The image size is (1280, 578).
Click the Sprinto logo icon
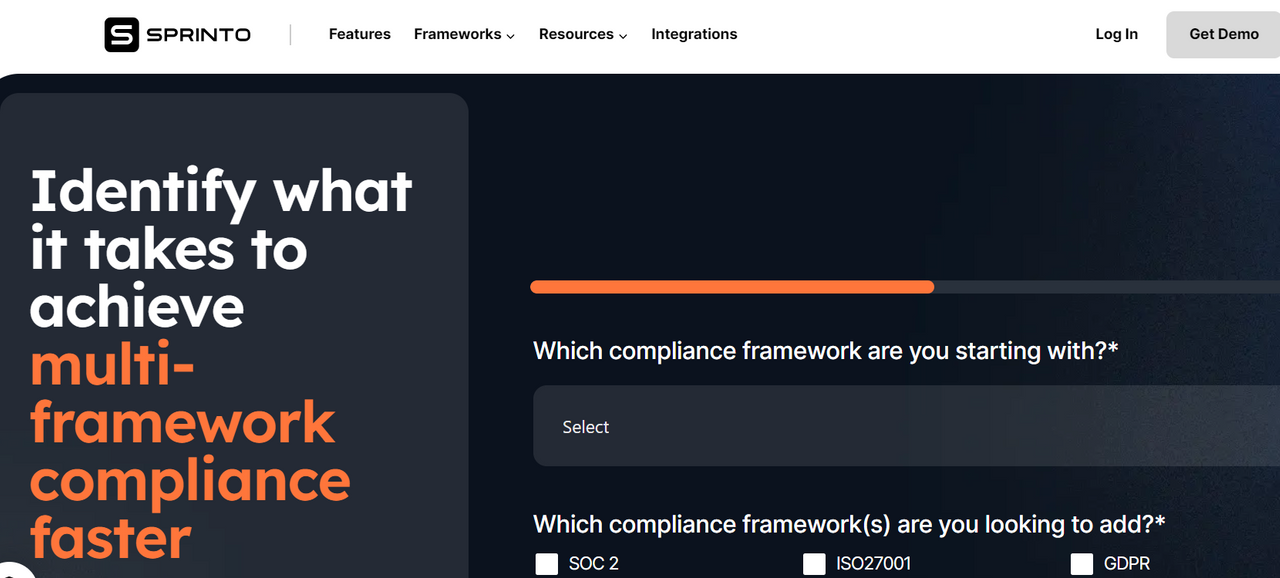tap(121, 35)
